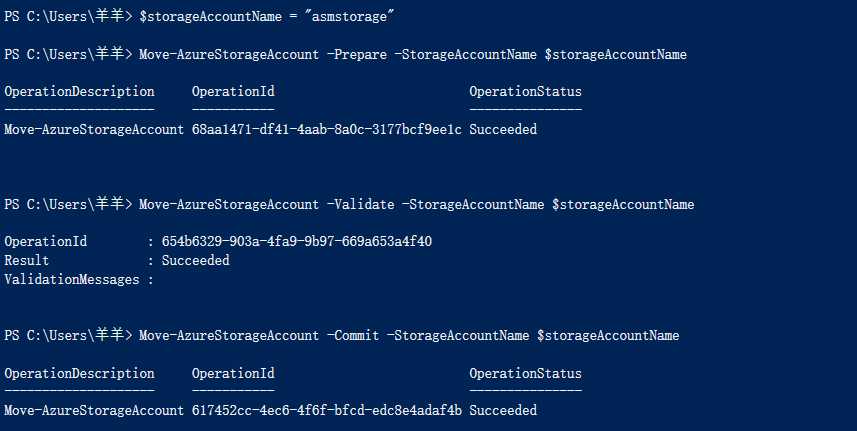
Task: Click the $storageAccountName variable in first line
Action: pos(210,16)
